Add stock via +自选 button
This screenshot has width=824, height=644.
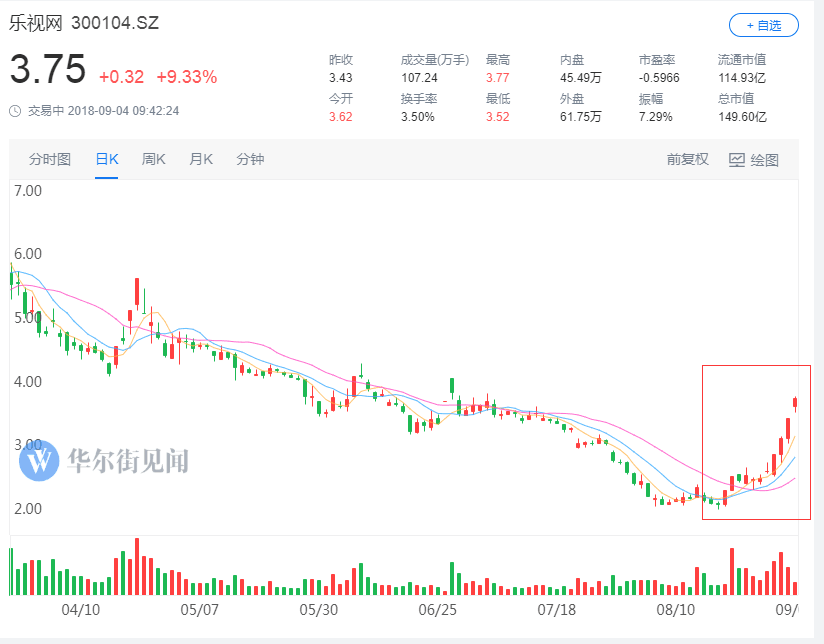pyautogui.click(x=764, y=26)
